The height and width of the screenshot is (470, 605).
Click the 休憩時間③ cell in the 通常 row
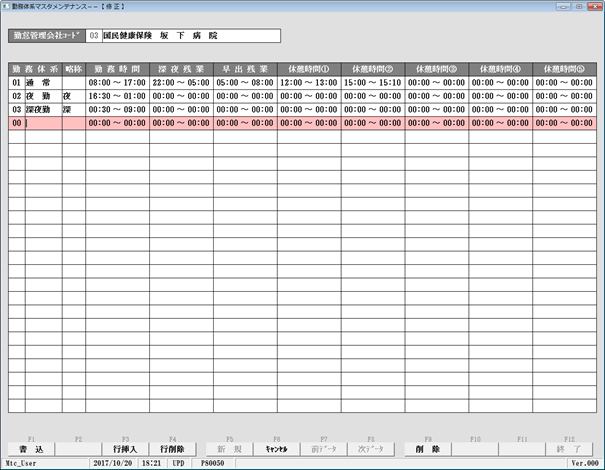point(437,83)
